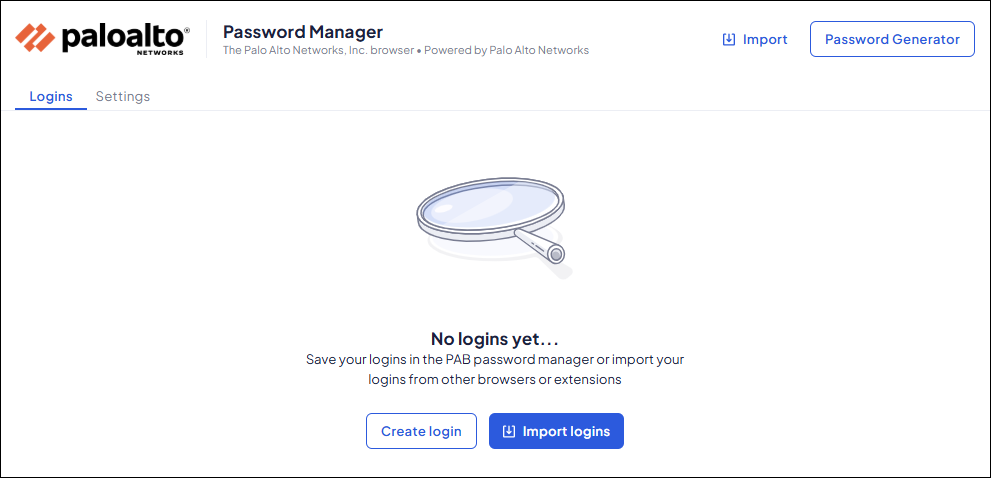Click the vertical divider beside the logo

pos(206,38)
